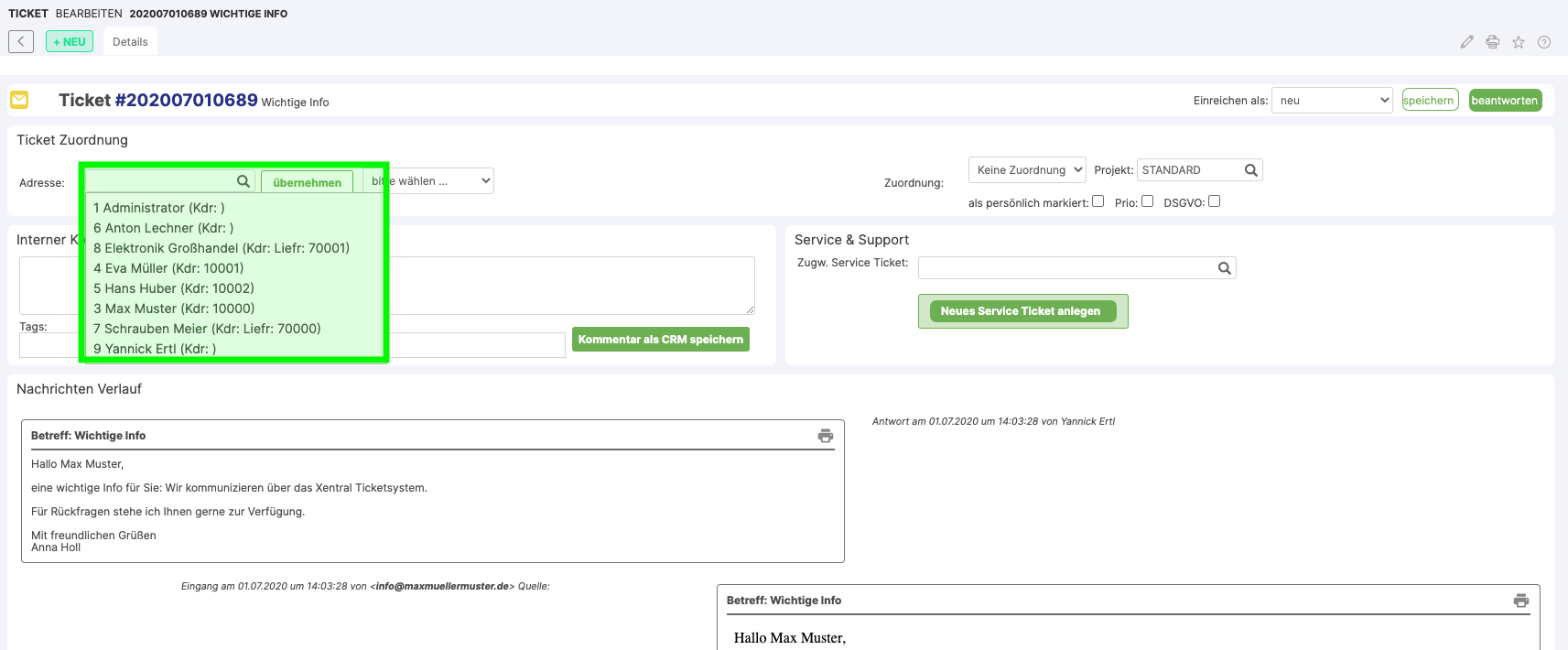This screenshot has width=1568, height=650.
Task: Click the 'Zugw. Service Ticket' input field
Action: pyautogui.click(x=1066, y=268)
